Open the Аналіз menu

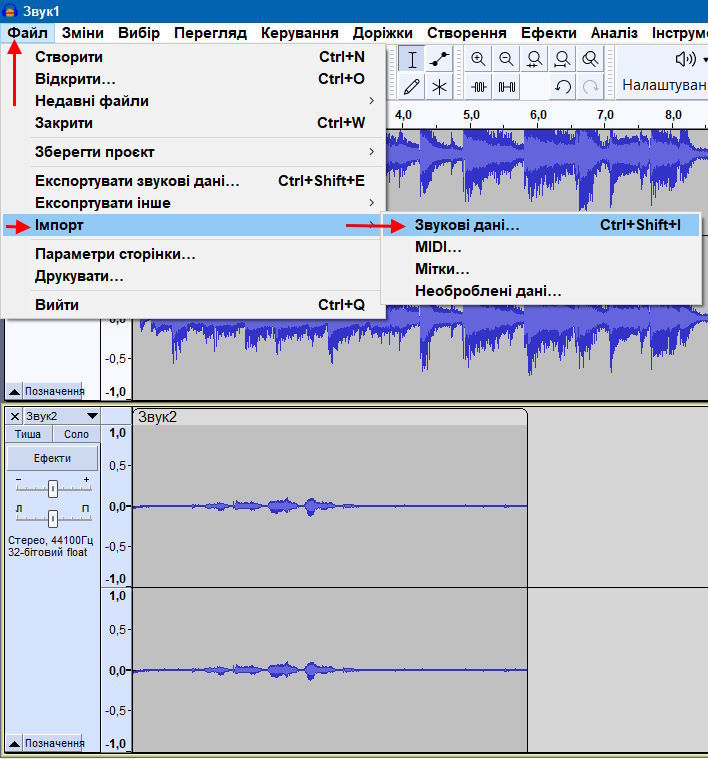coord(614,33)
